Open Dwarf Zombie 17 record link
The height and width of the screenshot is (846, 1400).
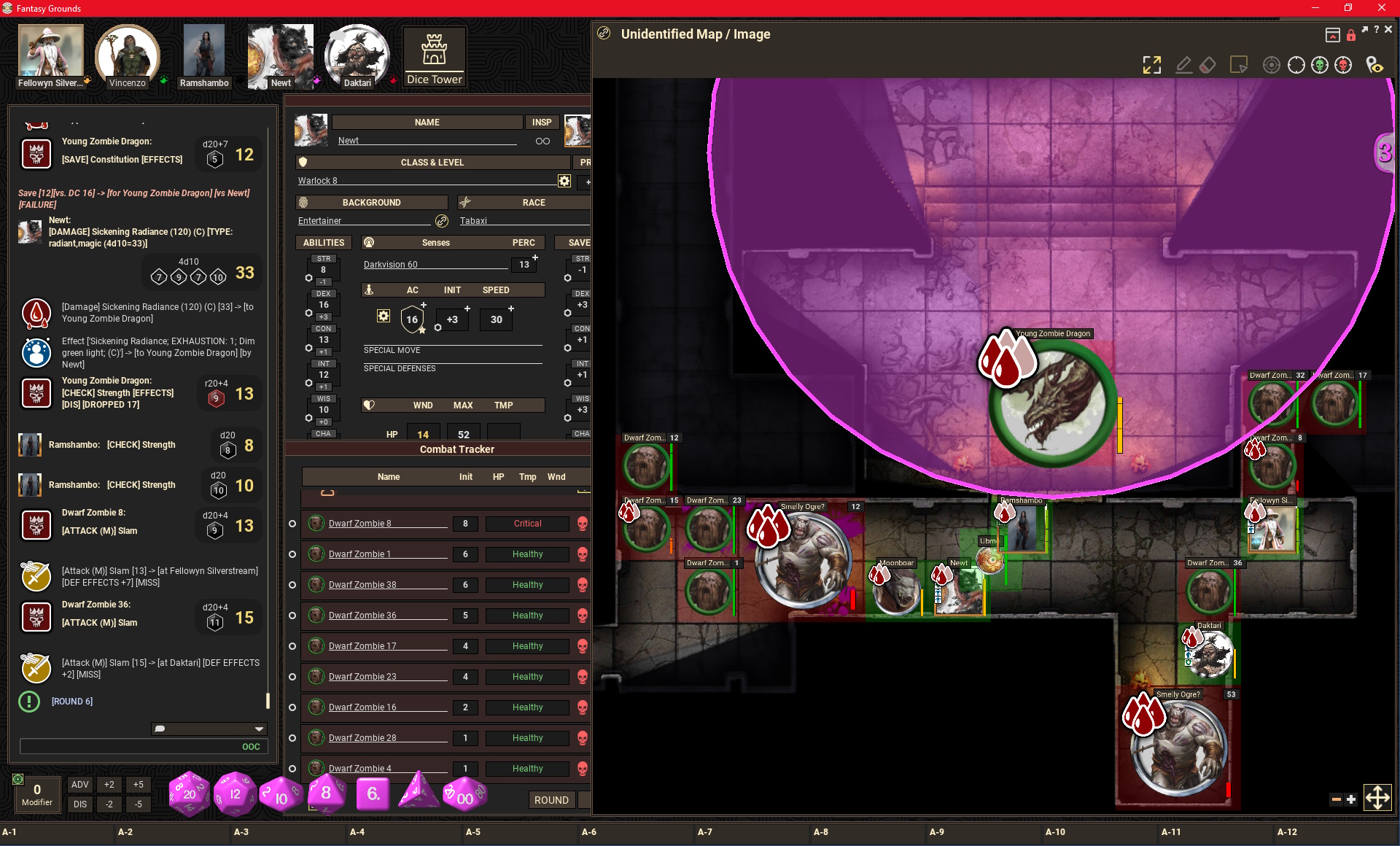pos(316,646)
